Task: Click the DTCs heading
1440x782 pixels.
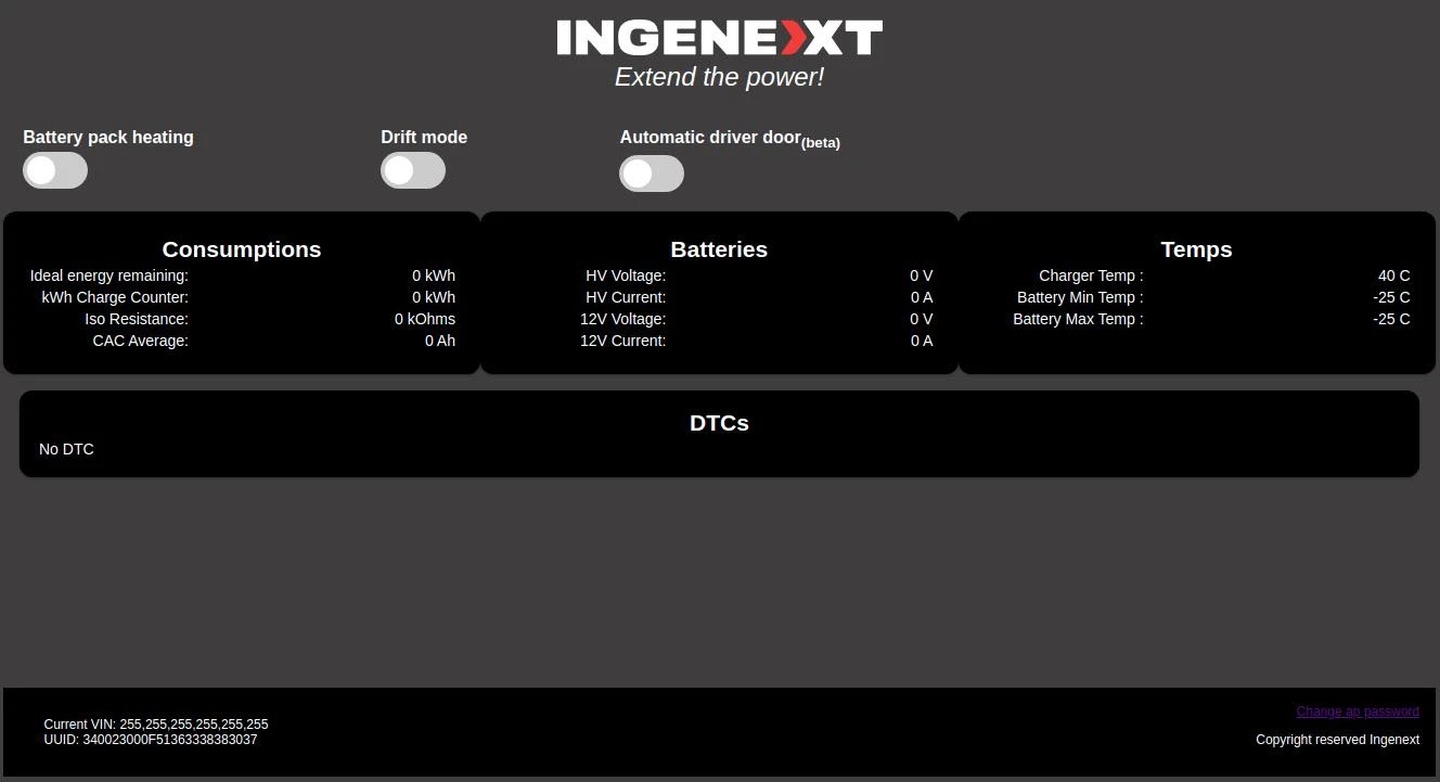Action: coord(719,423)
